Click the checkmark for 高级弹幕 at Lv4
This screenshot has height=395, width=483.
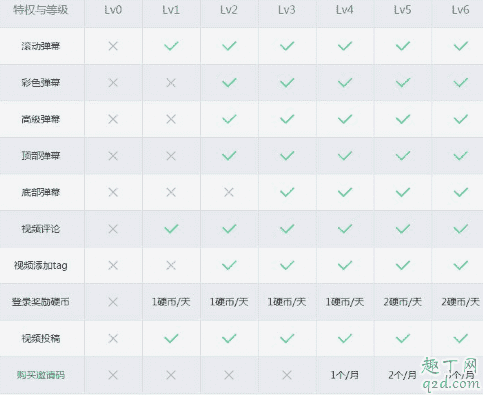tap(345, 119)
